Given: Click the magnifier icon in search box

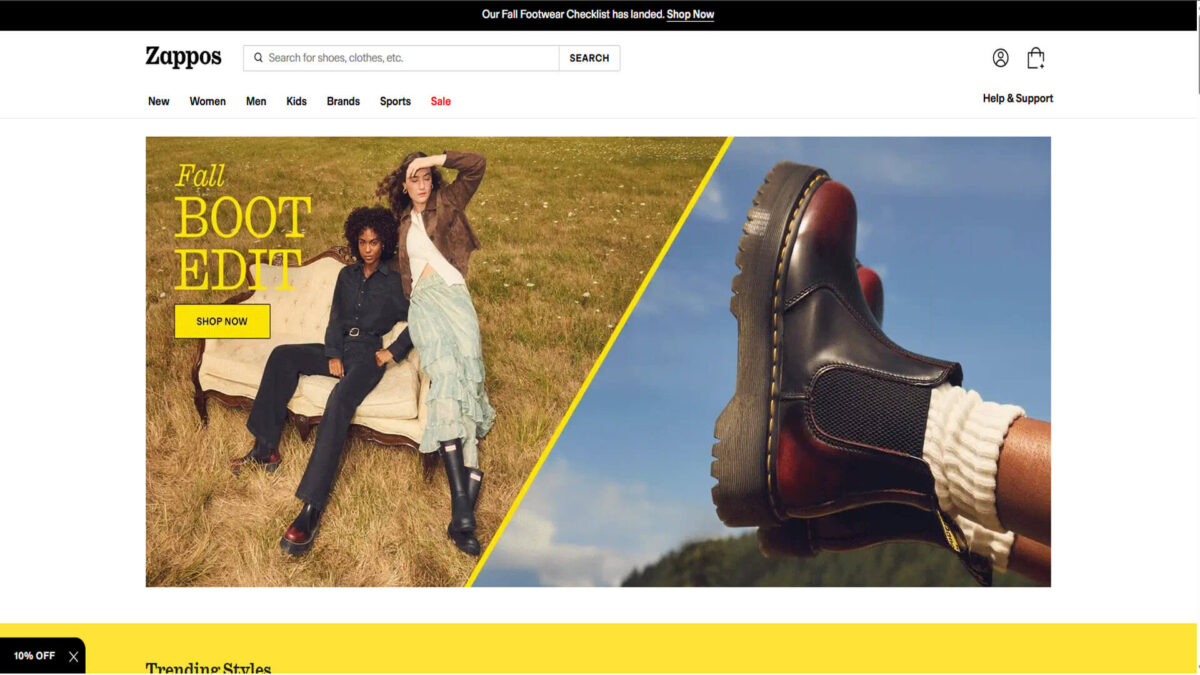Looking at the screenshot, I should pyautogui.click(x=258, y=58).
